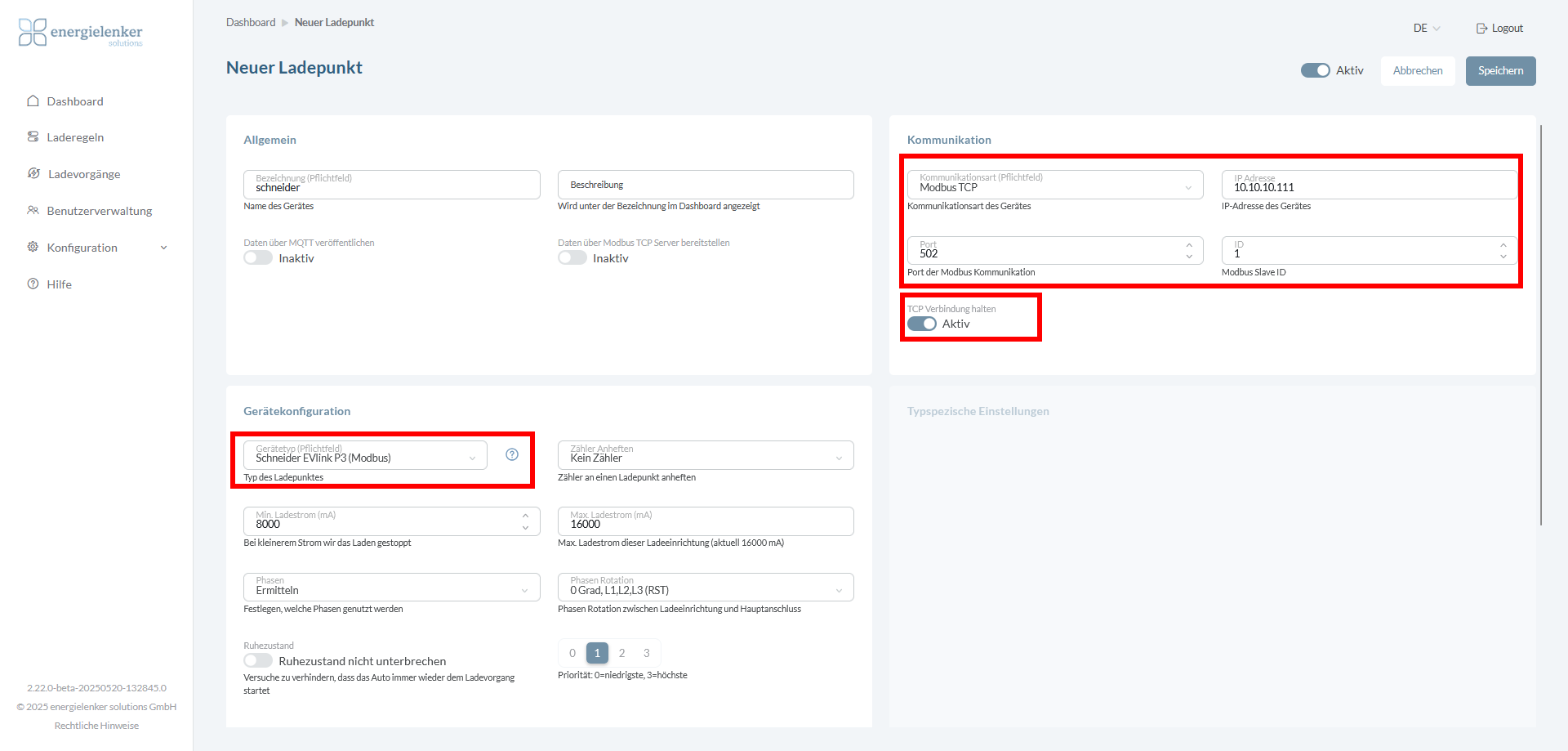This screenshot has width=1568, height=751.
Task: Click the Laderegeln sidebar icon
Action: pos(33,137)
